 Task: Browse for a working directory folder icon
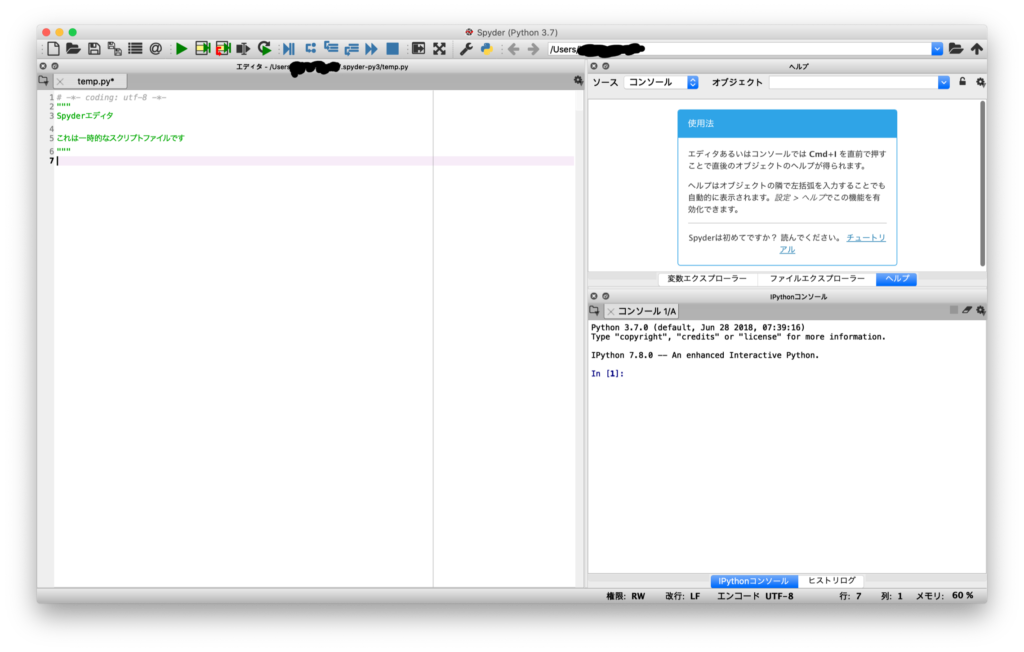(x=956, y=48)
